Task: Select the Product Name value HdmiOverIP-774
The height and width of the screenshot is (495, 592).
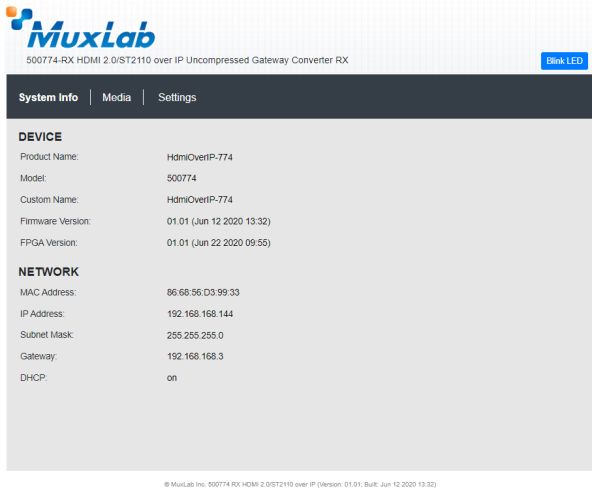Action: (x=200, y=157)
